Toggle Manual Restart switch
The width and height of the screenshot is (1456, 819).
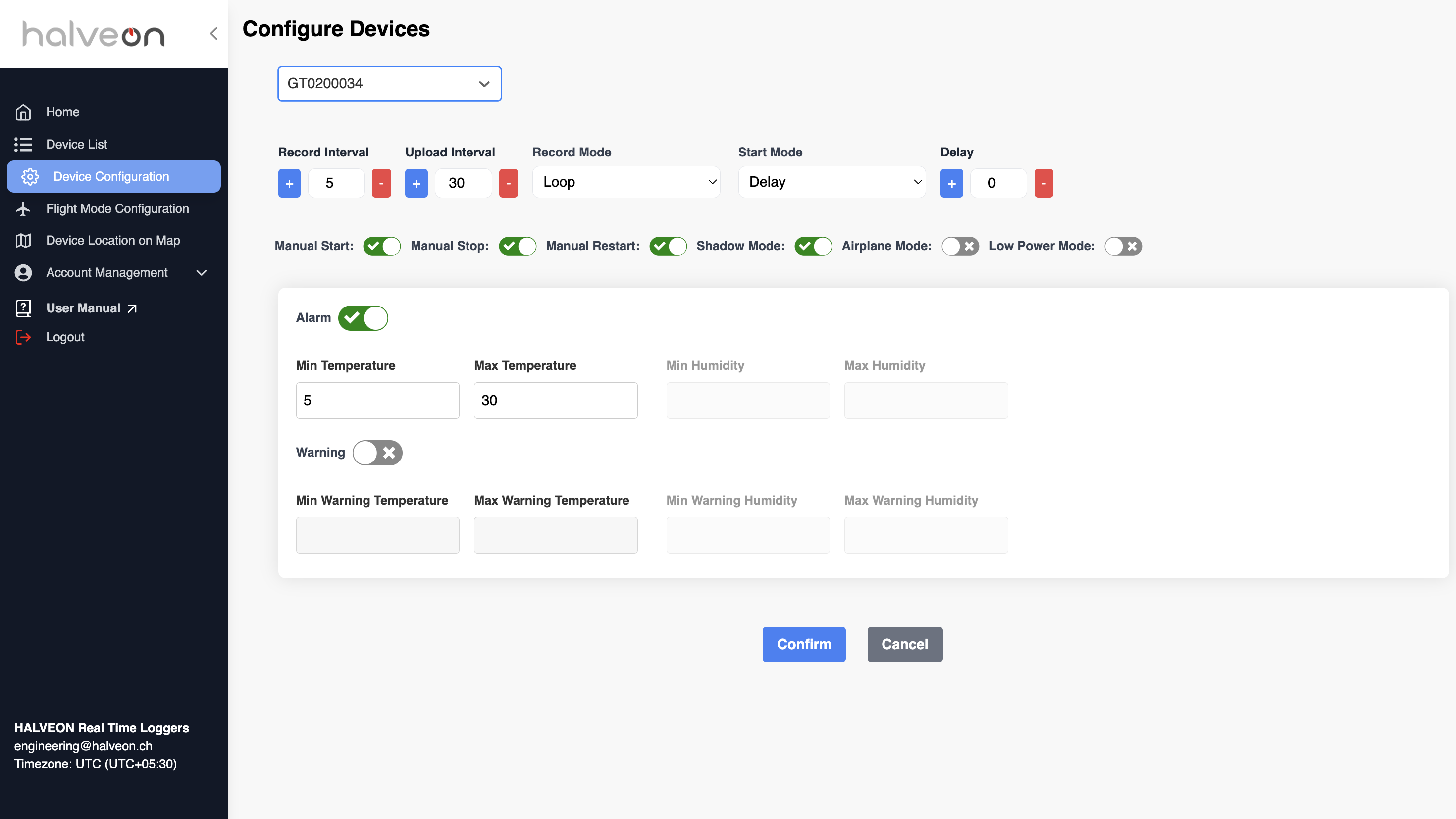[668, 246]
